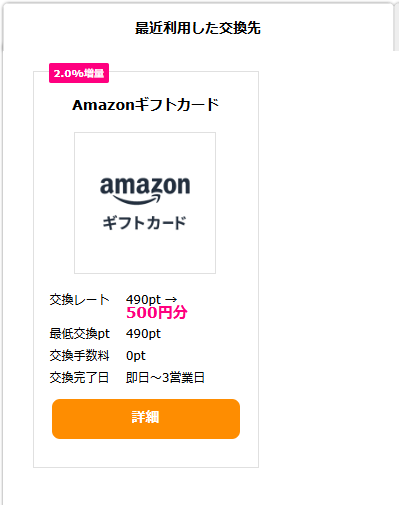This screenshot has width=399, height=505.
Task: Click the 最低交換pt 490pt value
Action: [x=143, y=333]
